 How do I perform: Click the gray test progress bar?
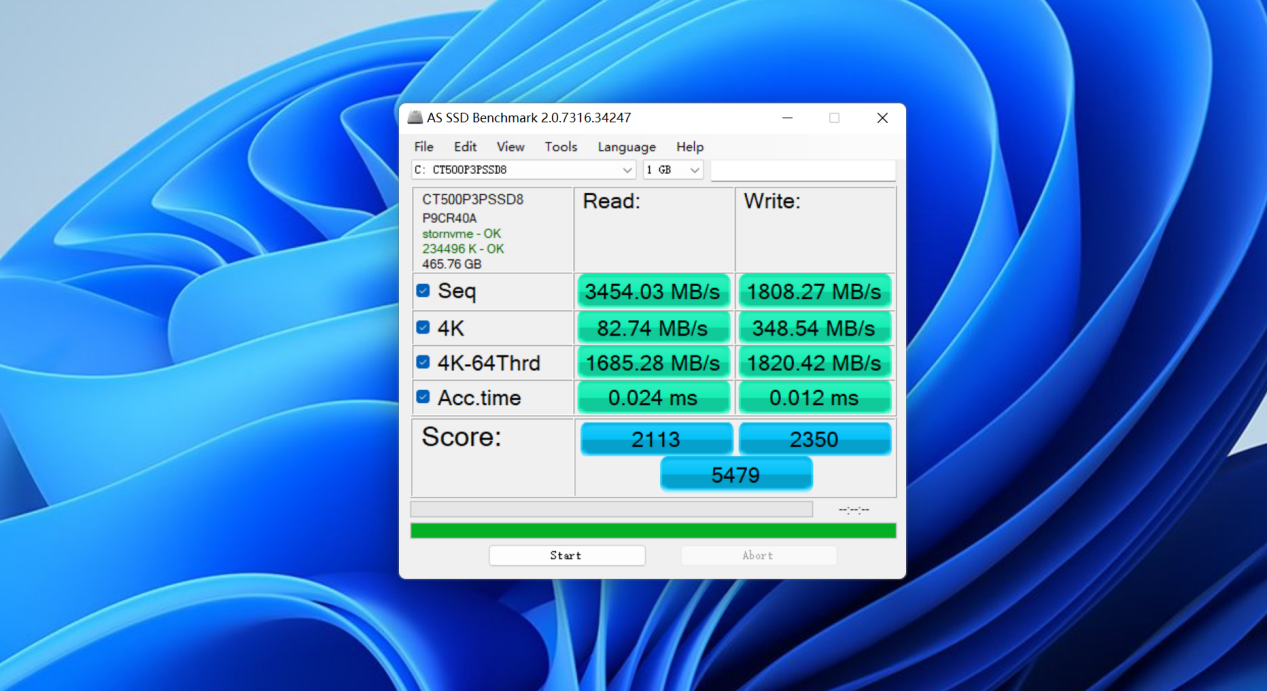tap(612, 509)
